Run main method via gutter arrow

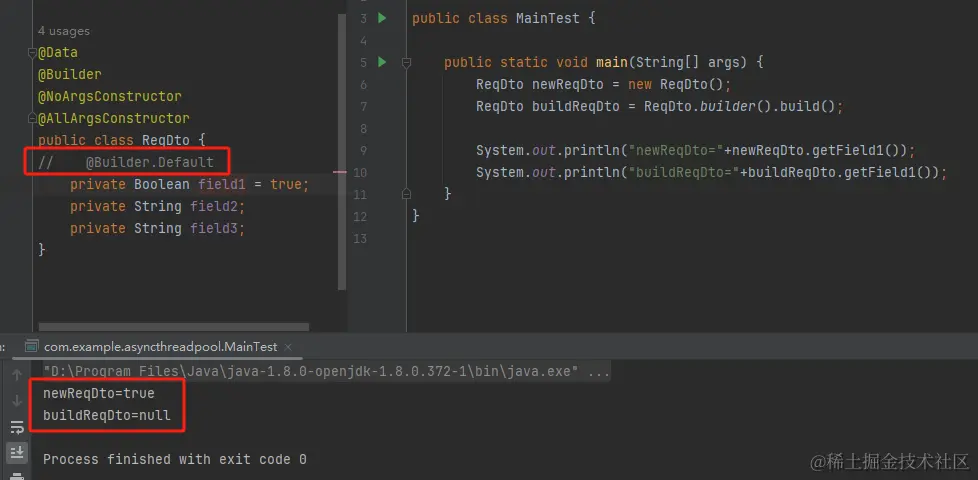pyautogui.click(x=382, y=62)
